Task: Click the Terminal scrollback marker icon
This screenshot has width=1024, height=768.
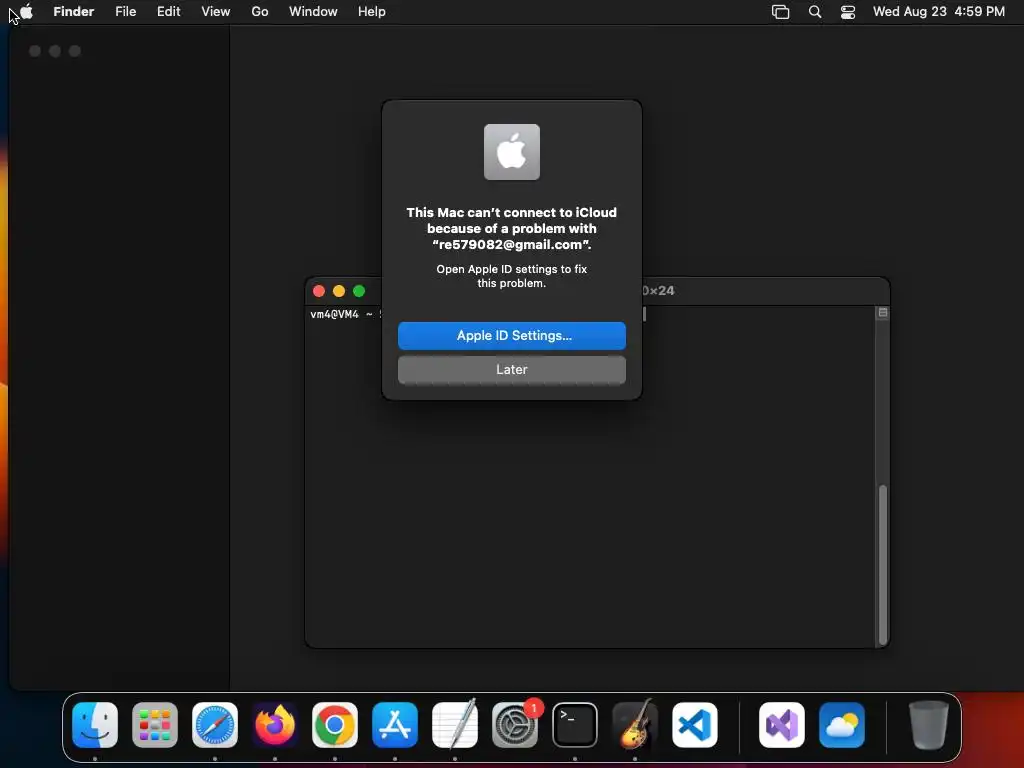Action: (883, 313)
